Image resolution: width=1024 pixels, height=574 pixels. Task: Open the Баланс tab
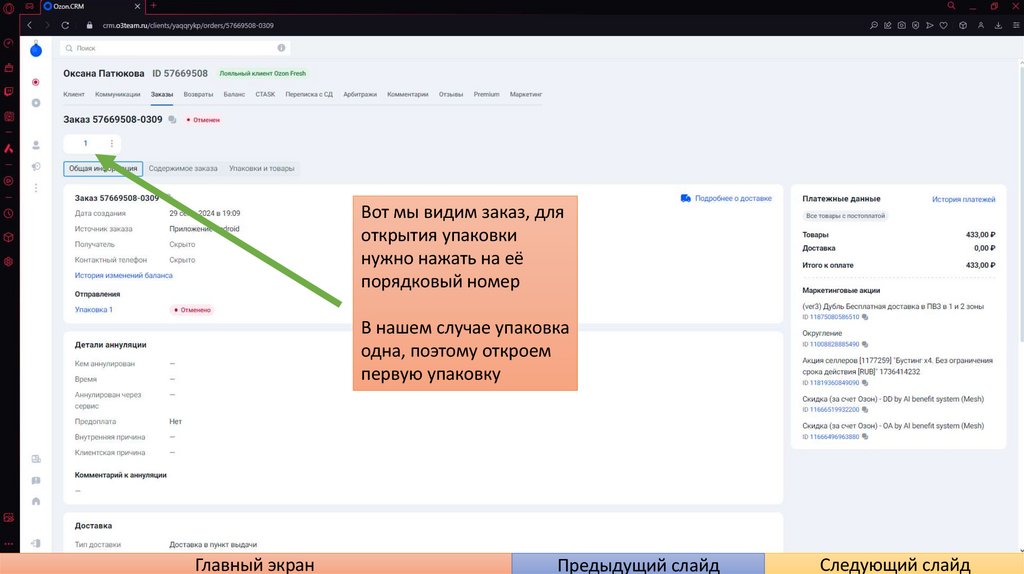click(x=234, y=95)
